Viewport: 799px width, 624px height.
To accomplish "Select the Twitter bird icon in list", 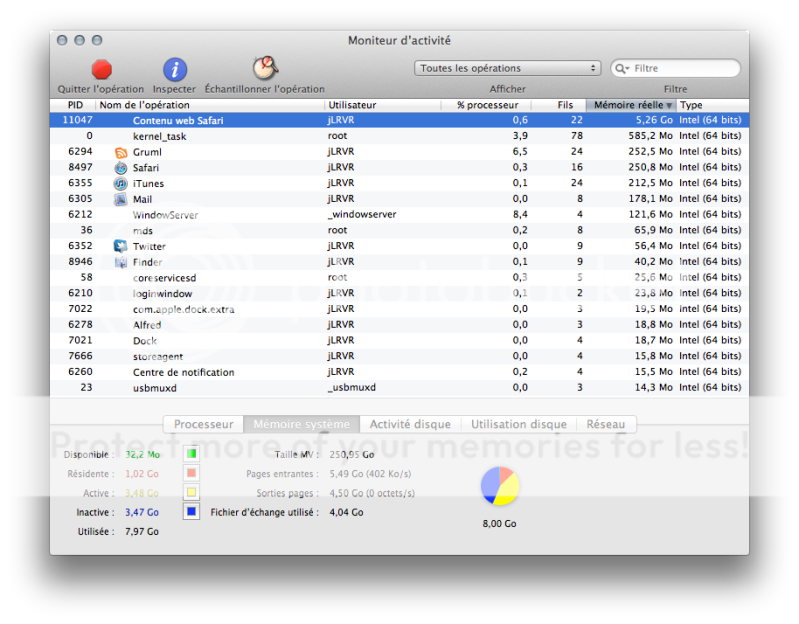I will tap(121, 246).
